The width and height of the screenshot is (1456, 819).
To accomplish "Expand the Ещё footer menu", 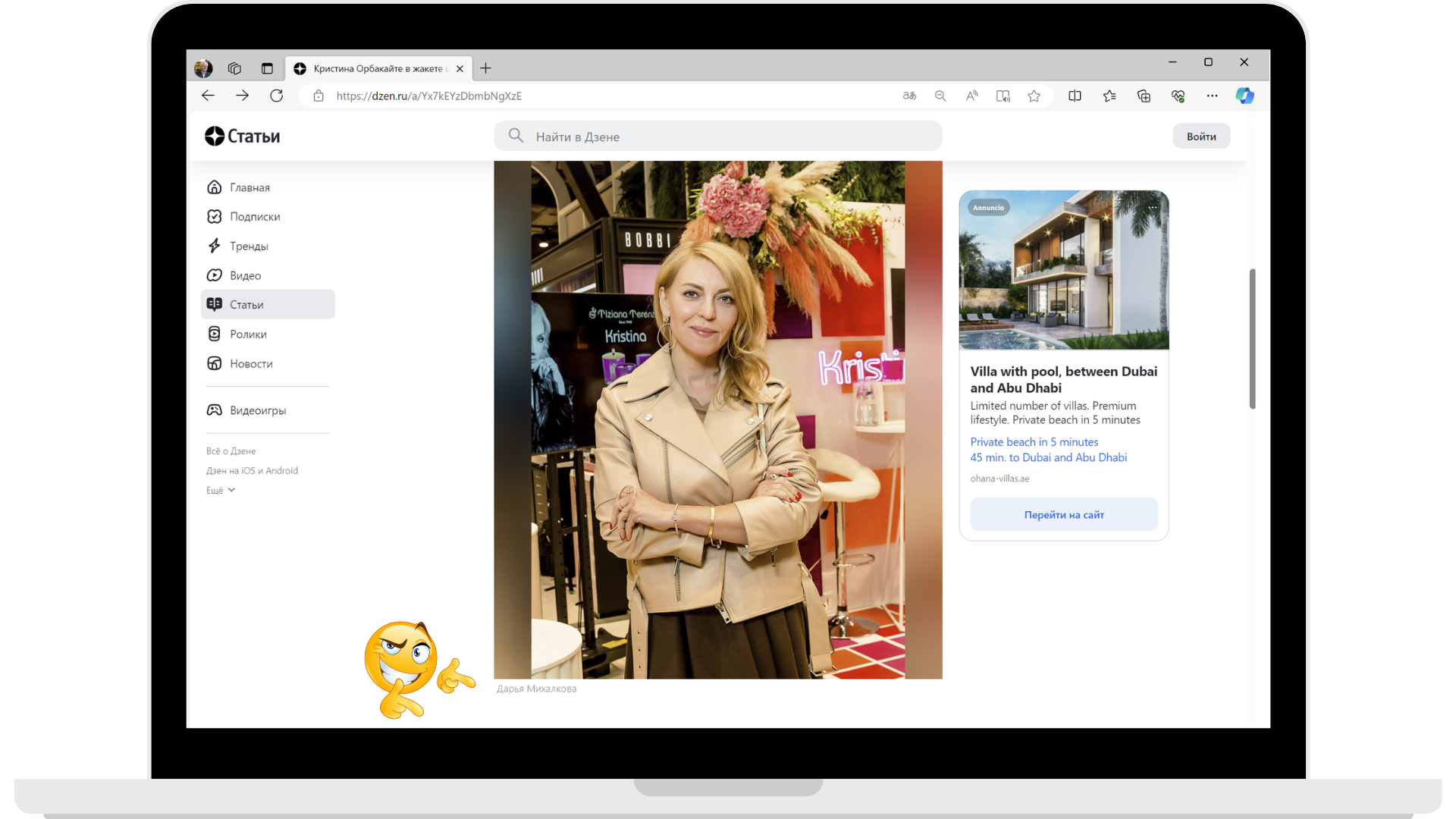I will [221, 491].
